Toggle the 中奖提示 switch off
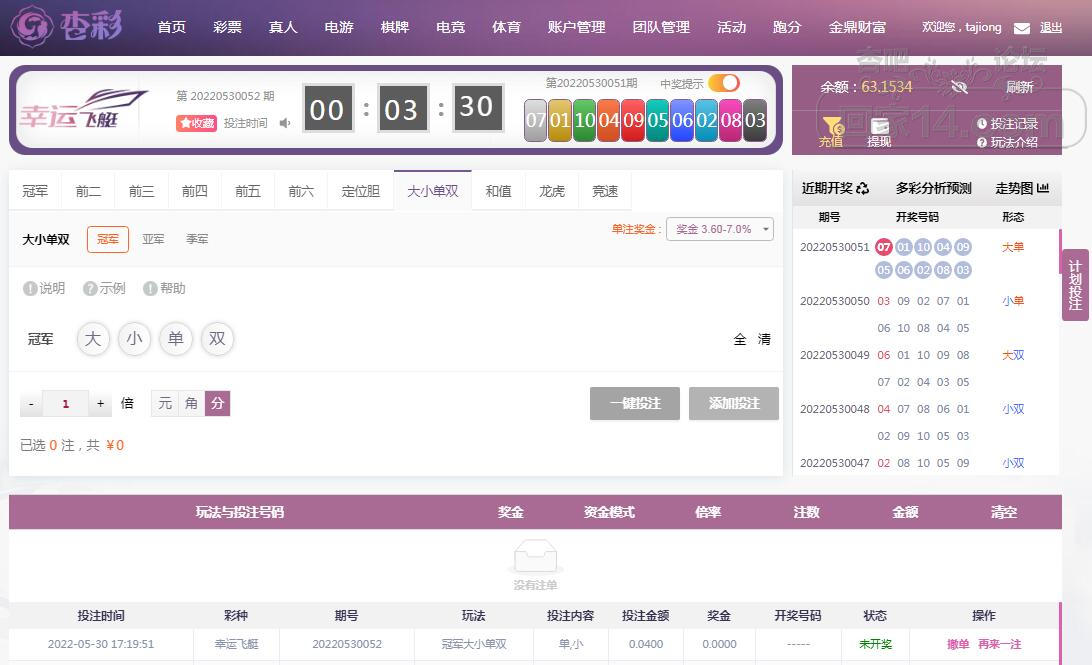The height and width of the screenshot is (665, 1092). pyautogui.click(x=723, y=83)
